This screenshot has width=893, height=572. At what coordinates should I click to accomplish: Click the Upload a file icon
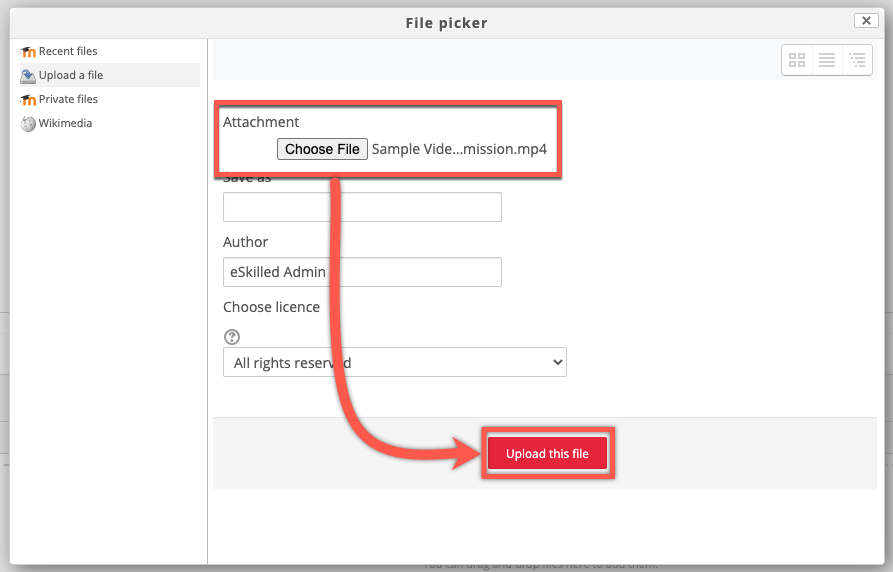[x=28, y=76]
